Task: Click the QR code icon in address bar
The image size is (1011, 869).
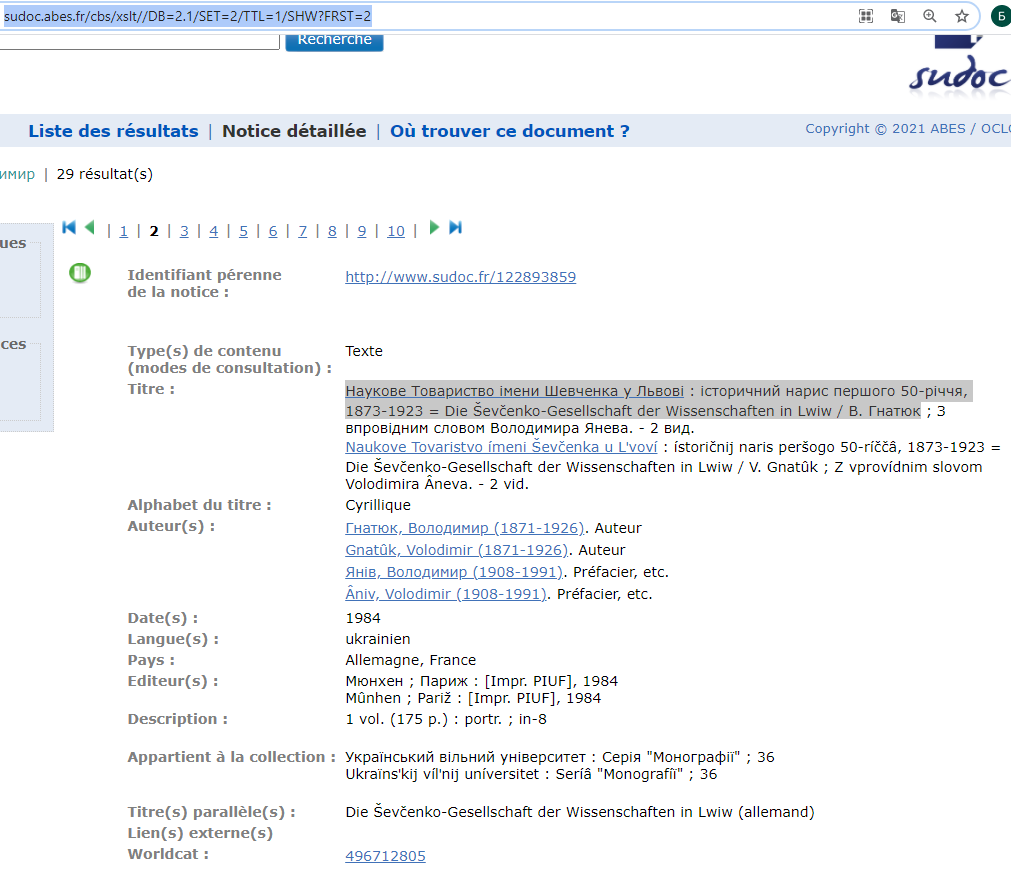Action: click(x=866, y=16)
